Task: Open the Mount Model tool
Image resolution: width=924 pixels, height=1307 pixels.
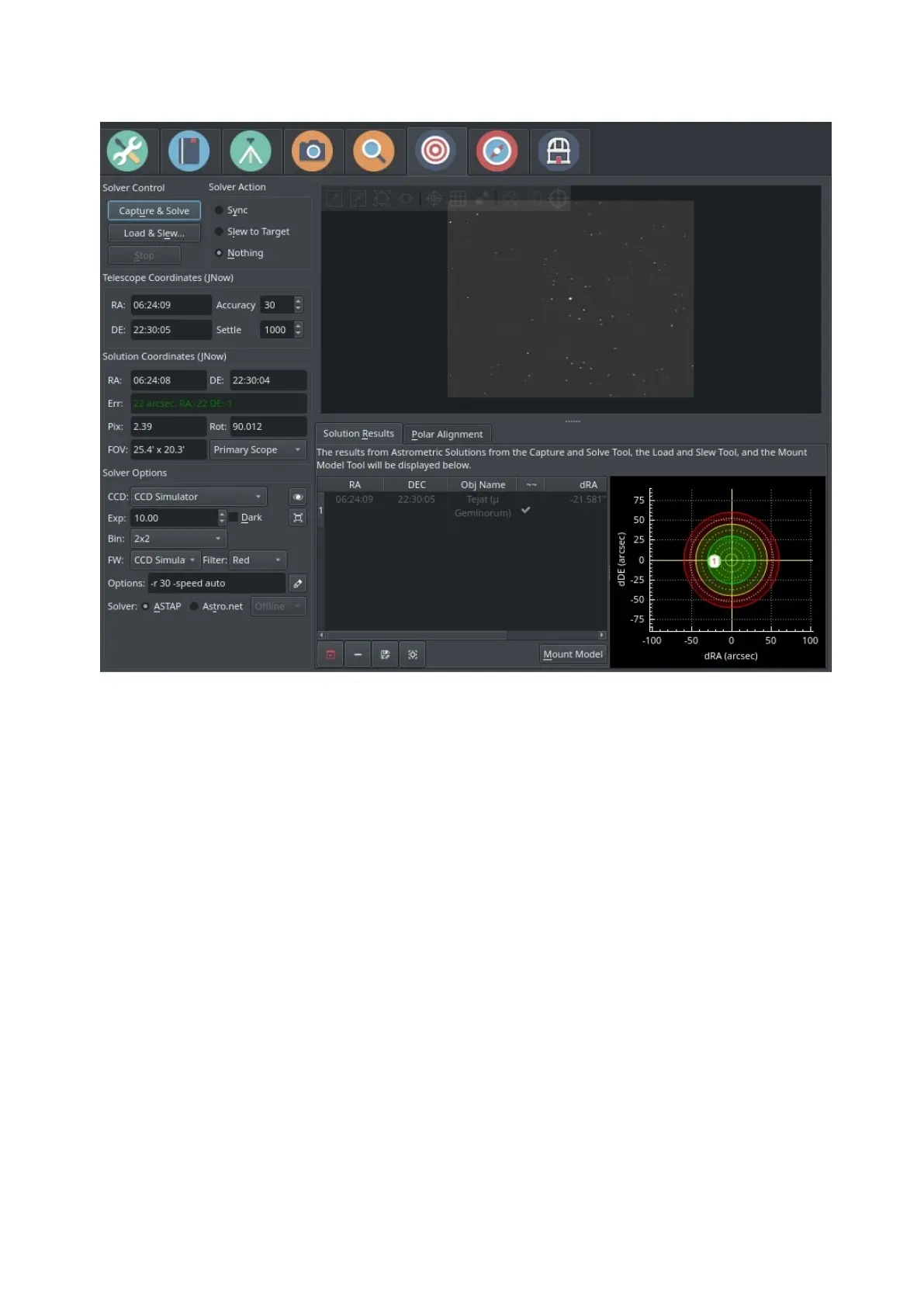Action: [573, 654]
